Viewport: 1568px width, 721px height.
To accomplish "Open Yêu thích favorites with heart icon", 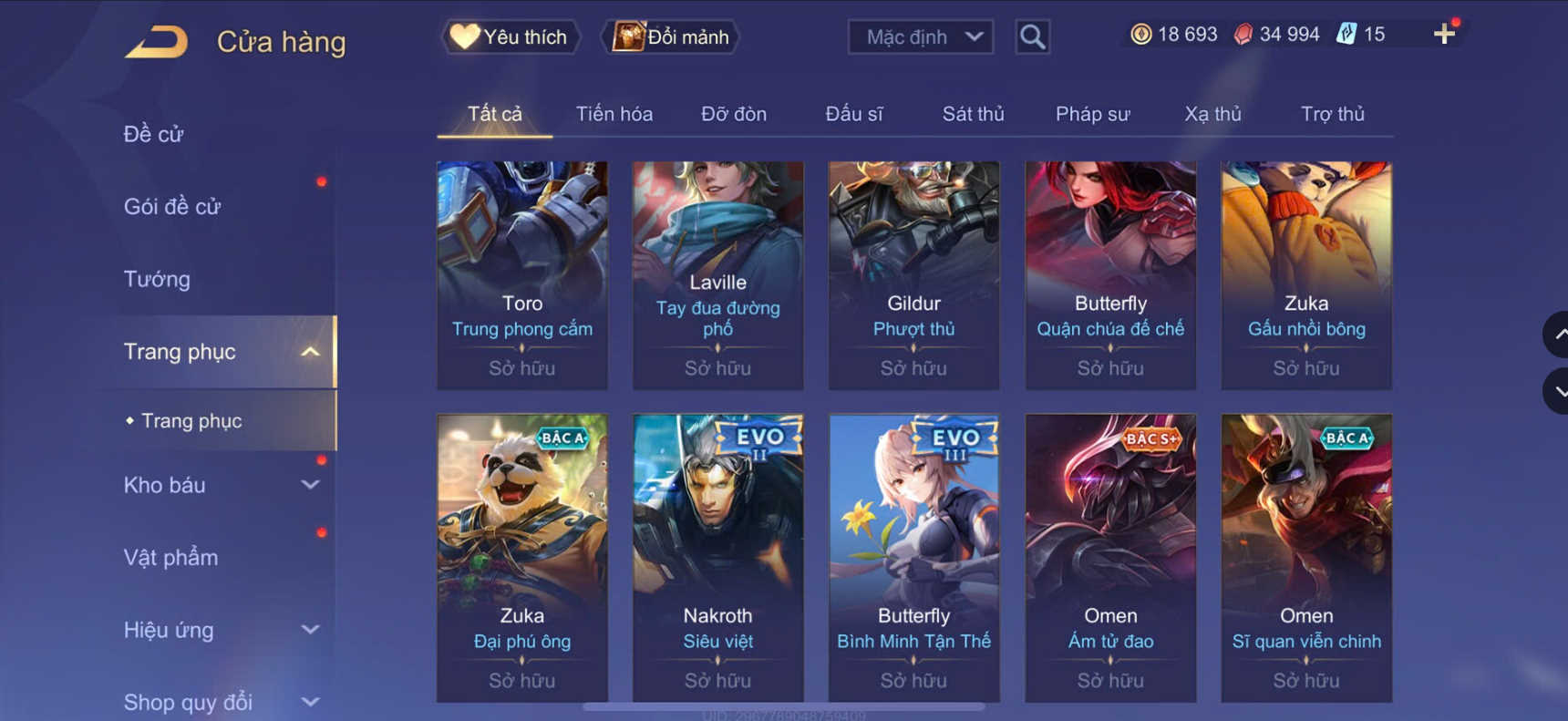I will point(511,37).
